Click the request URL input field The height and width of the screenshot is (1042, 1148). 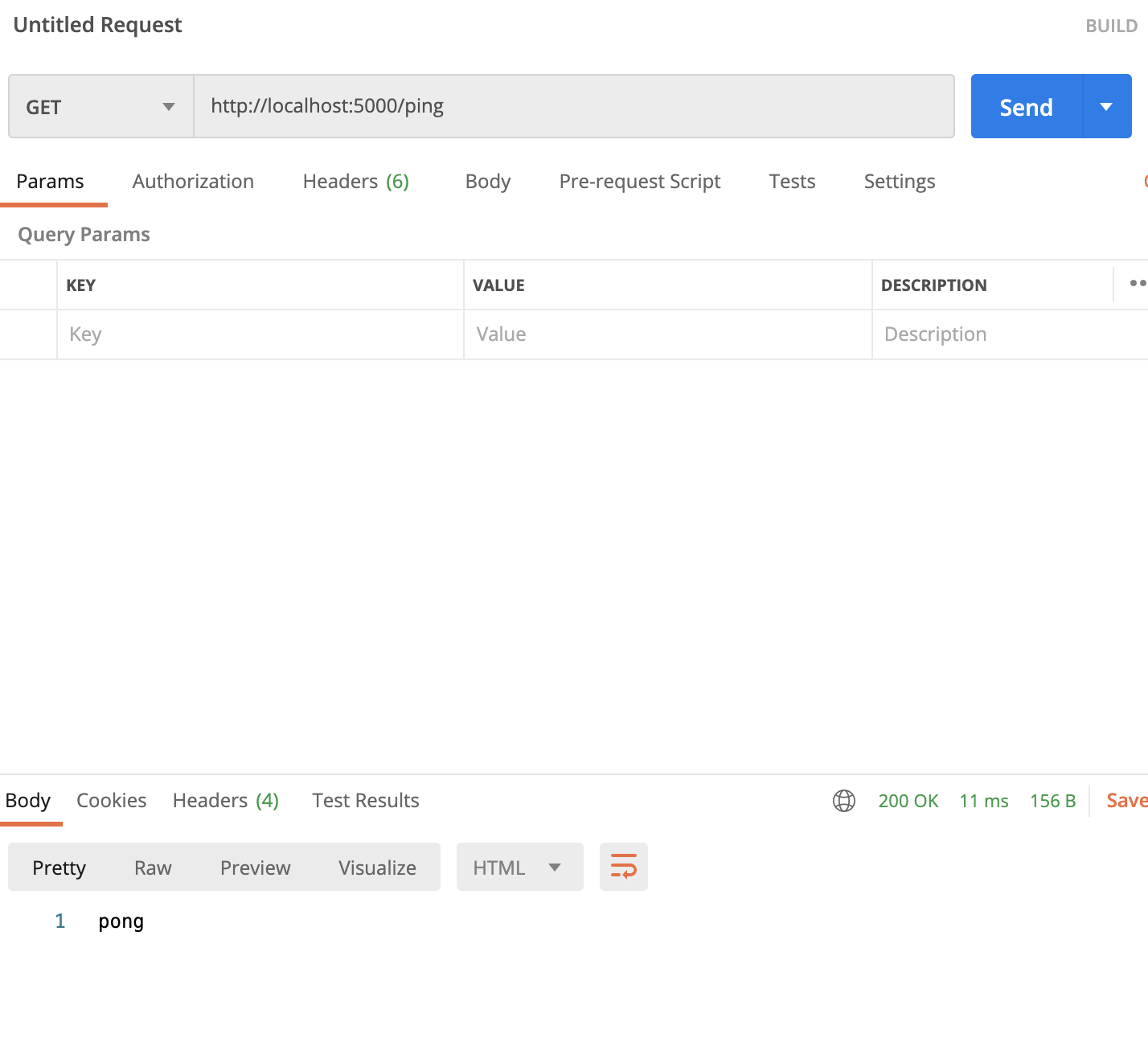(574, 106)
